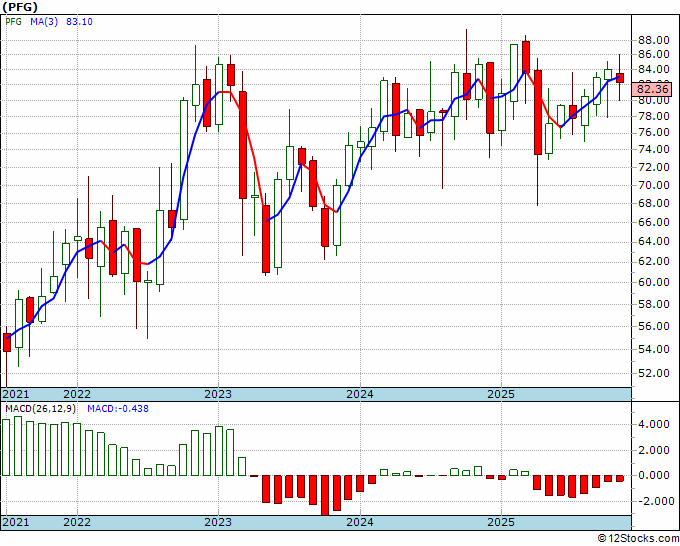Viewport: 680px width, 546px height.
Task: Select the 88.00 price axis label
Action: (x=654, y=40)
